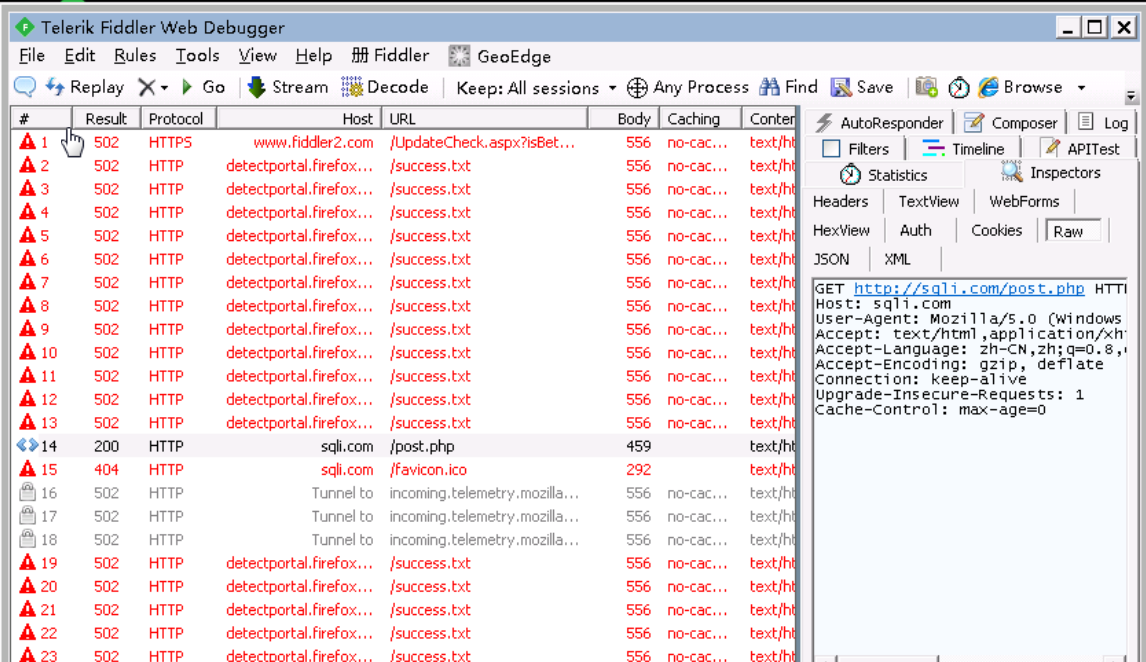Switch to the Timeline tab
The width and height of the screenshot is (1146, 662).
tap(963, 149)
